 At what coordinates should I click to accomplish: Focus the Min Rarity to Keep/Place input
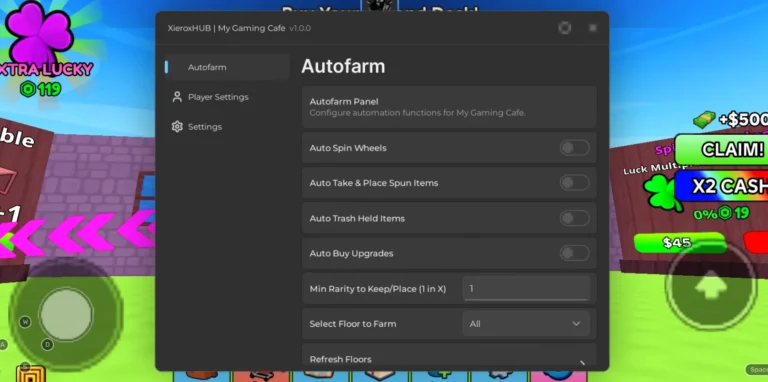coord(526,289)
